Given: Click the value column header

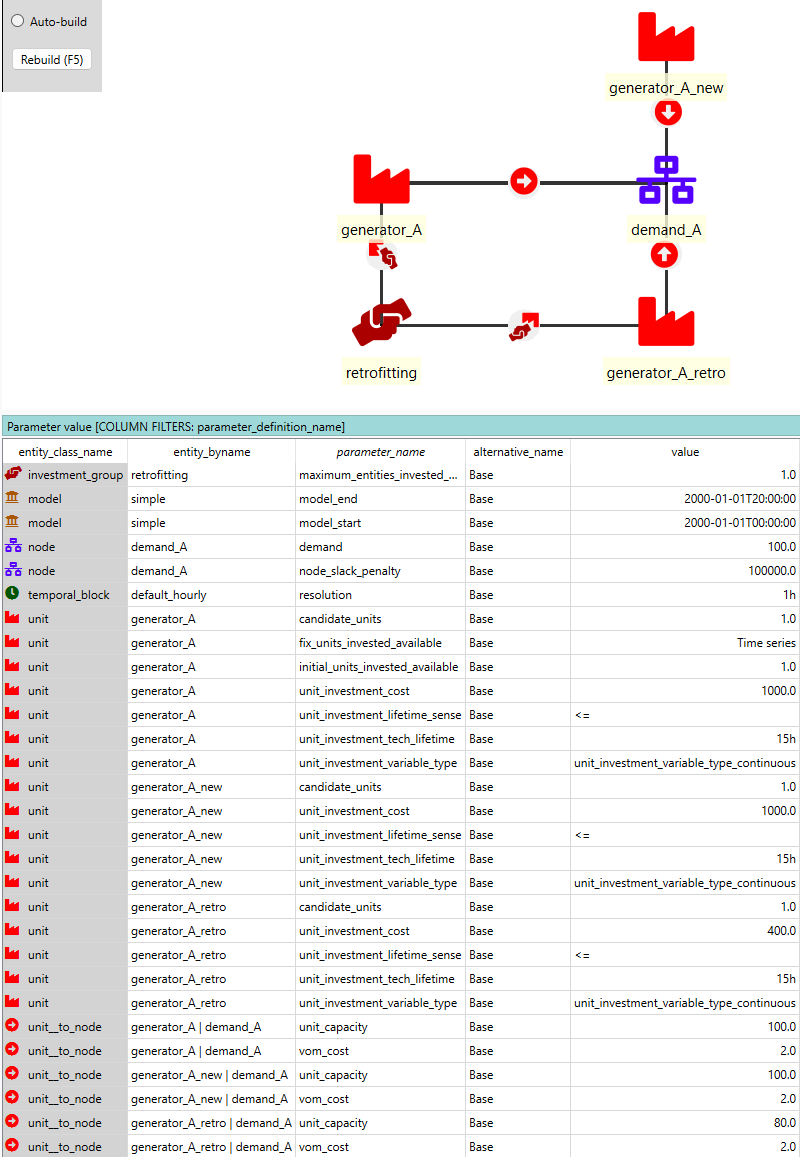Looking at the screenshot, I should point(685,452).
